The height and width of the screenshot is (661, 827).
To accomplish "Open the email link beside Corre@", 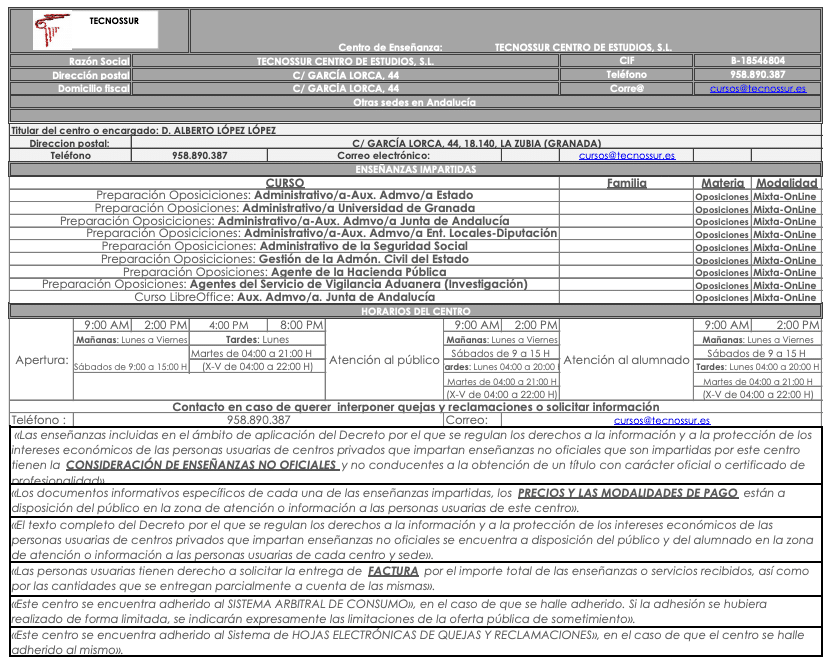I will [757, 88].
